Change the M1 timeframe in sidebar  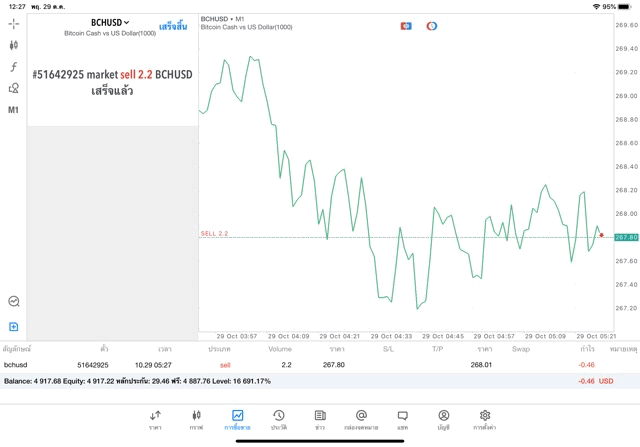click(13, 110)
